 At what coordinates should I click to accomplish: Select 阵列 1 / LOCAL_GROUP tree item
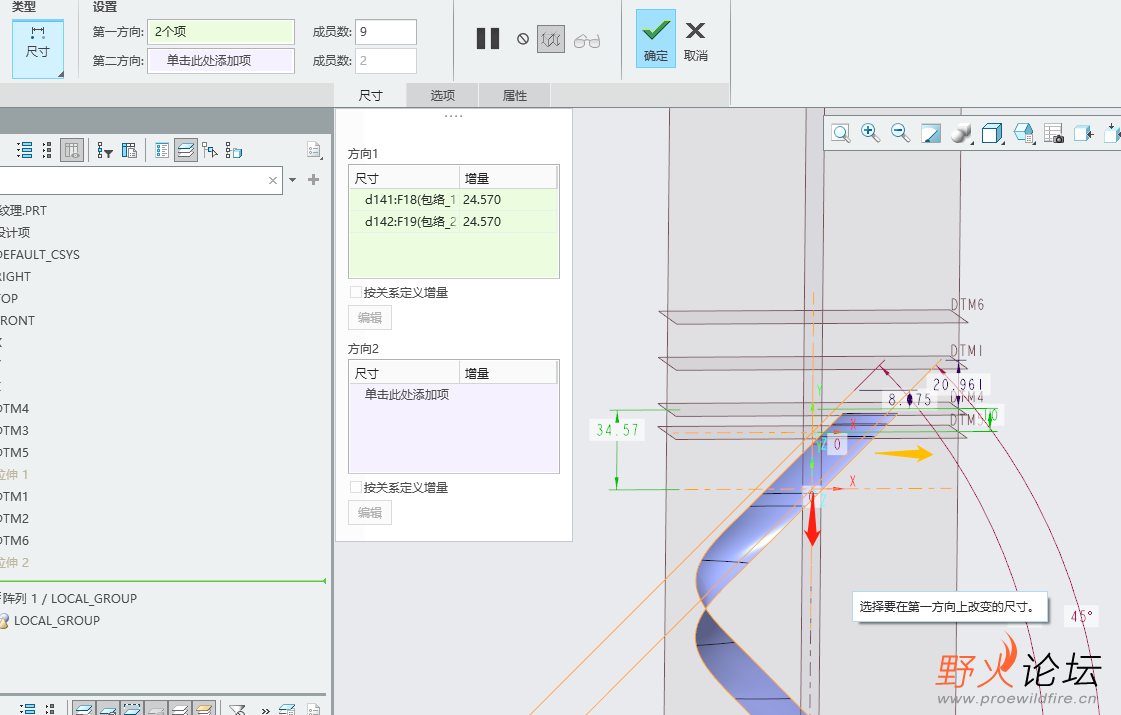coord(69,598)
